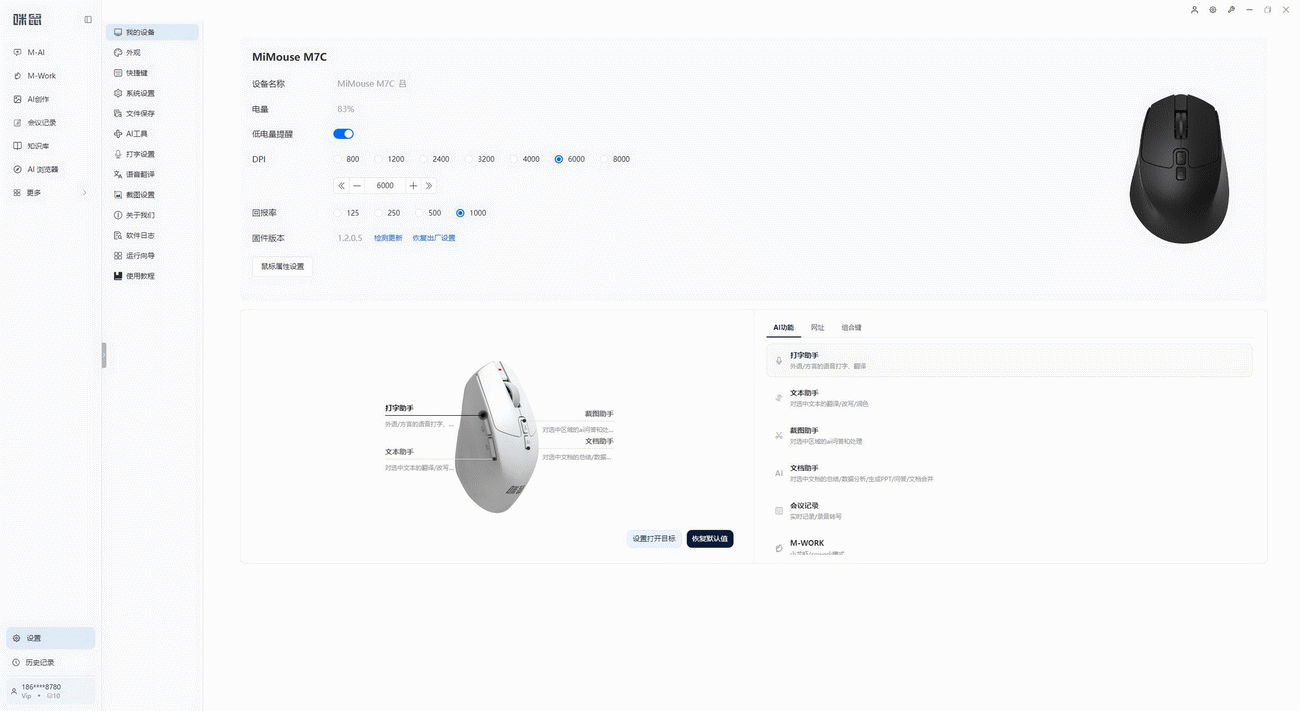Select DPI 6000 radio button
This screenshot has width=1300, height=711.
click(x=559, y=159)
